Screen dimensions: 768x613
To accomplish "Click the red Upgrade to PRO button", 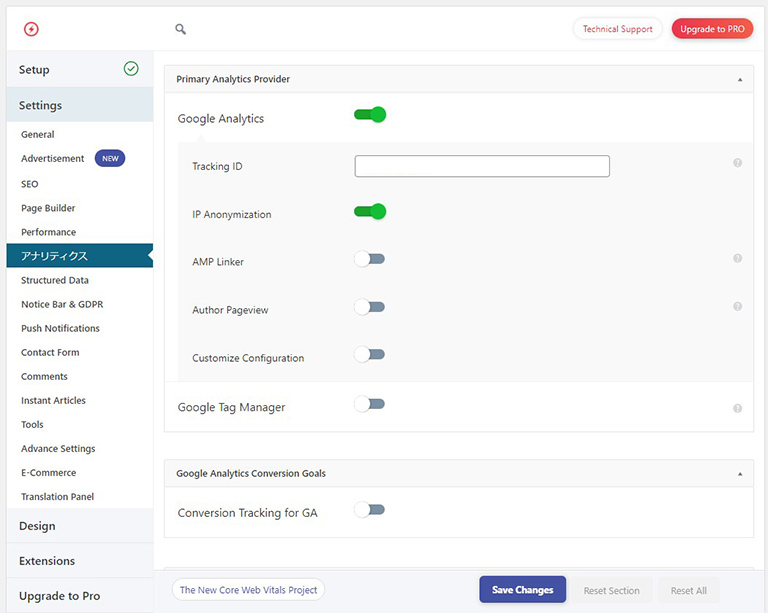I will coord(712,29).
